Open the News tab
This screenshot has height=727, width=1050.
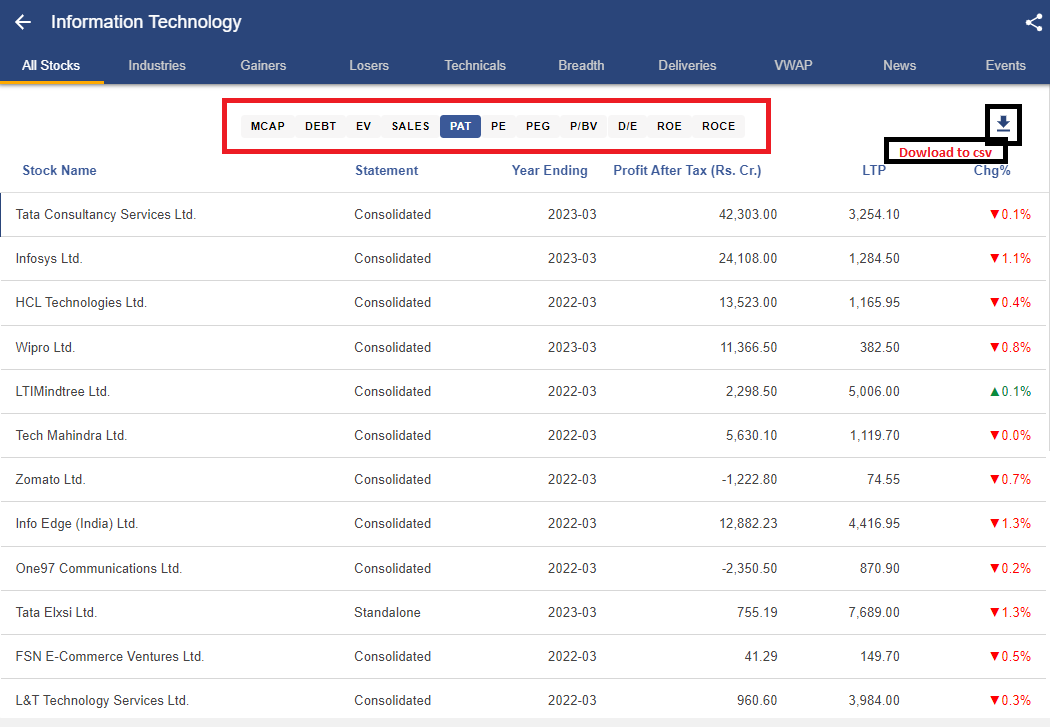pos(899,66)
